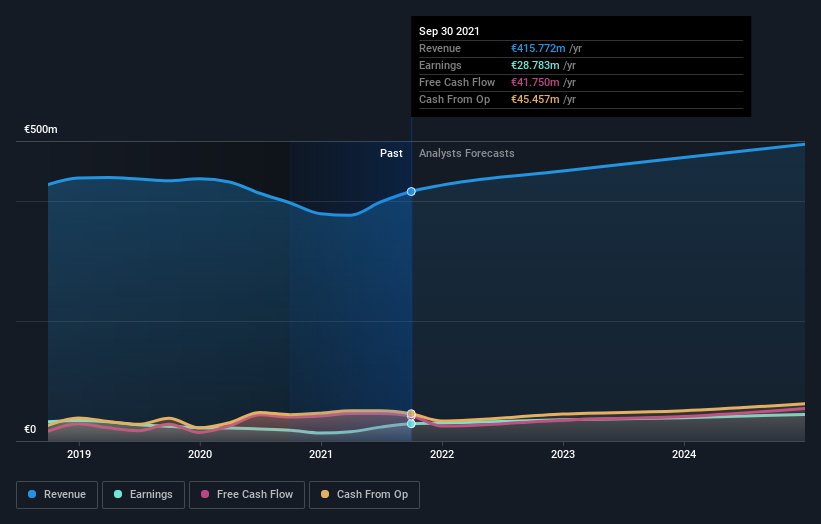
Task: Click the €28.783m earnings value in tooltip
Action: (535, 65)
